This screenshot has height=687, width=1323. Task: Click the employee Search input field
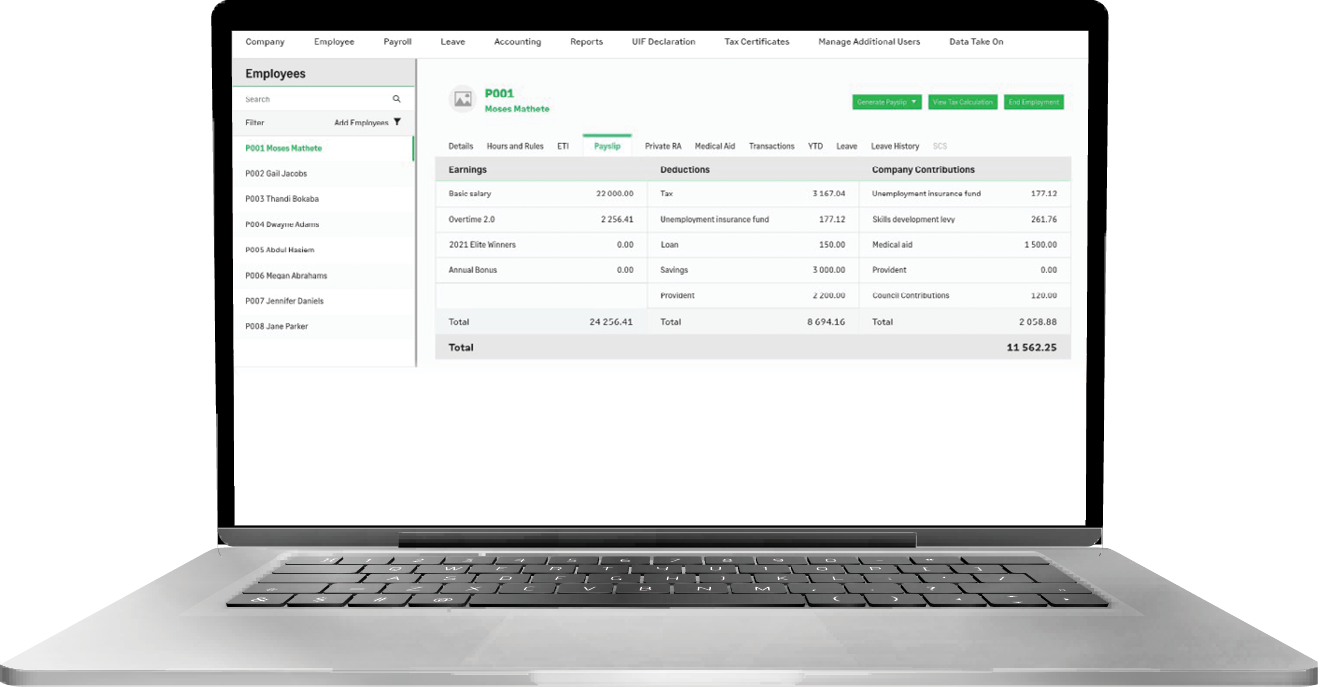click(x=310, y=98)
